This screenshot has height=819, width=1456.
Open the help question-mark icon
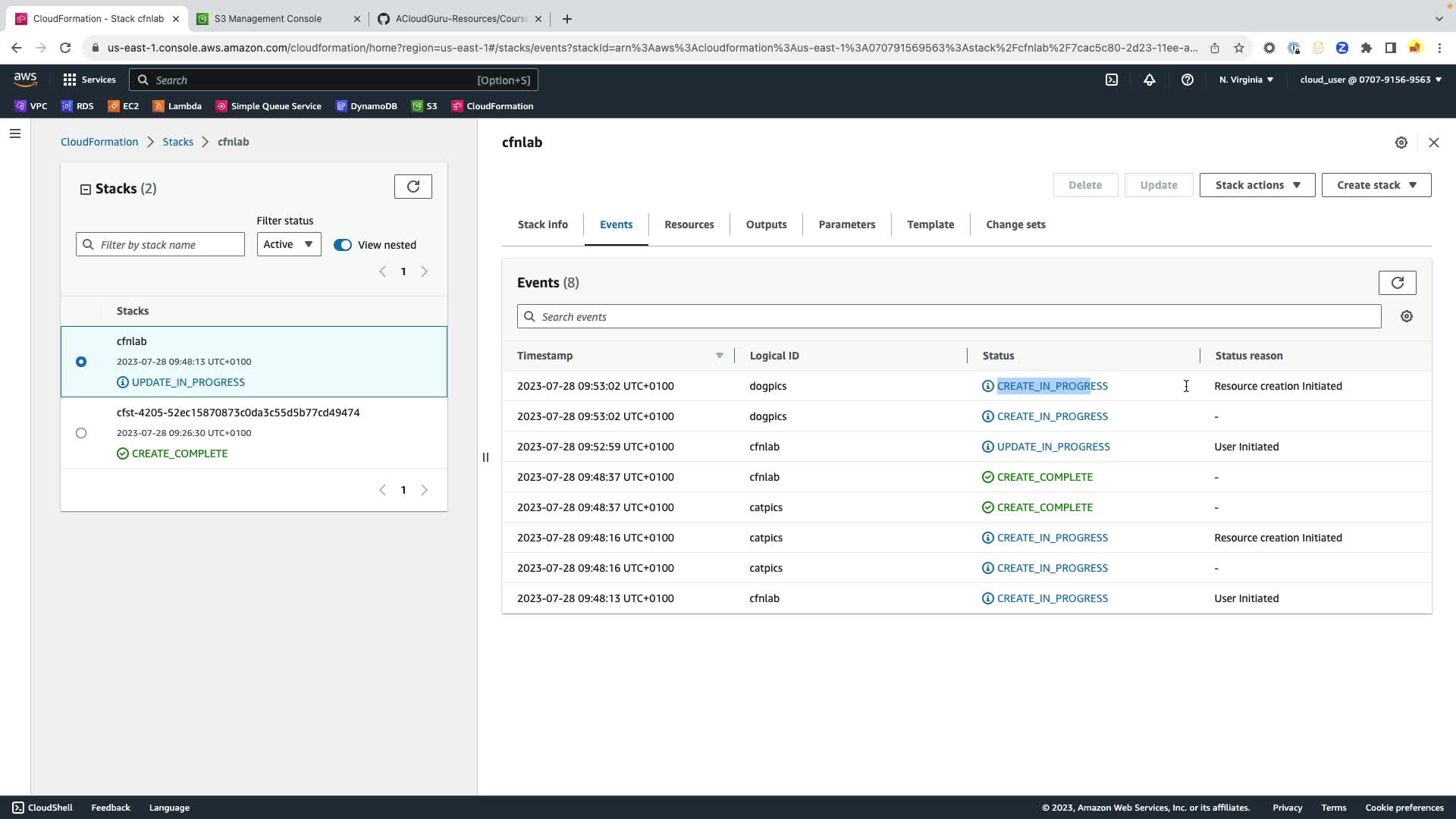[1188, 80]
